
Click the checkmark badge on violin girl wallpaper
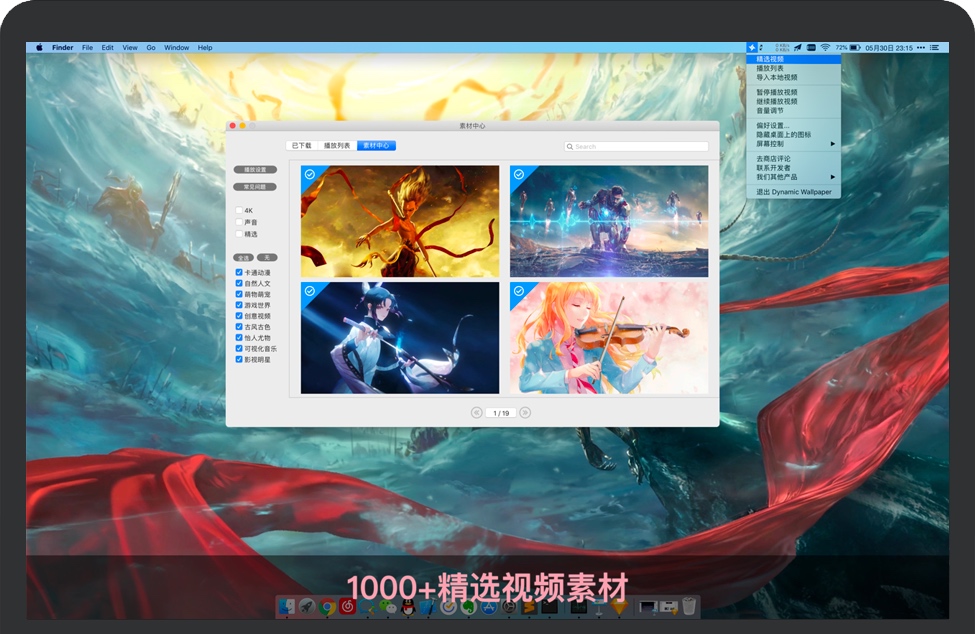pos(518,291)
